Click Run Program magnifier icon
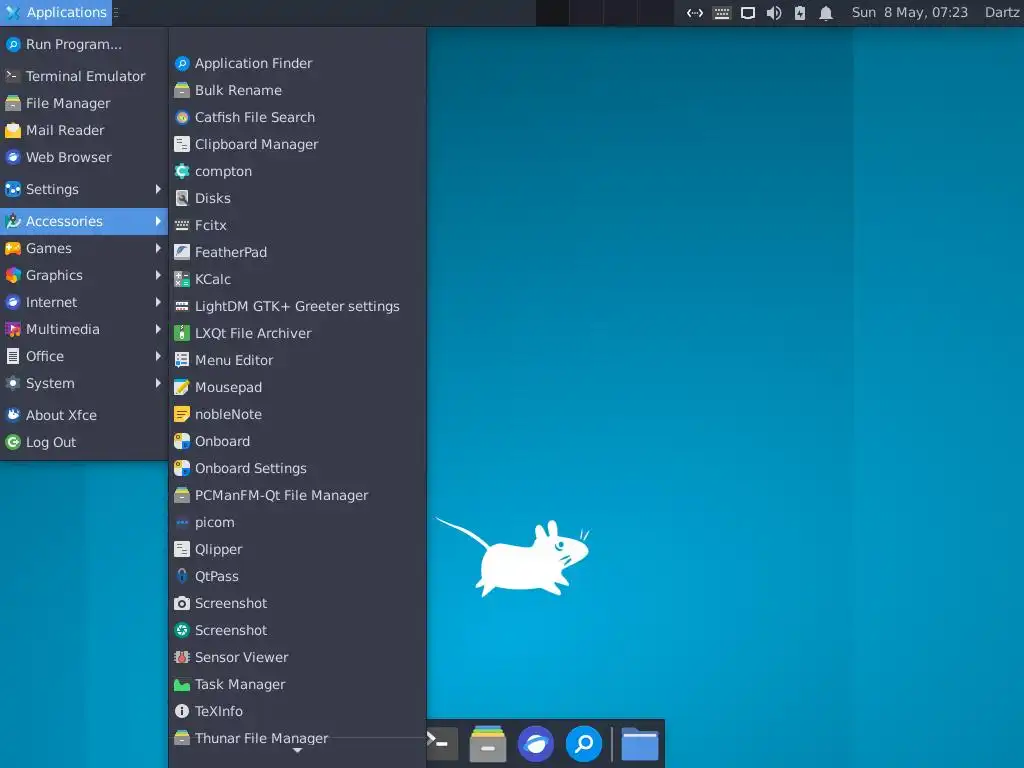1024x768 pixels. [12, 44]
